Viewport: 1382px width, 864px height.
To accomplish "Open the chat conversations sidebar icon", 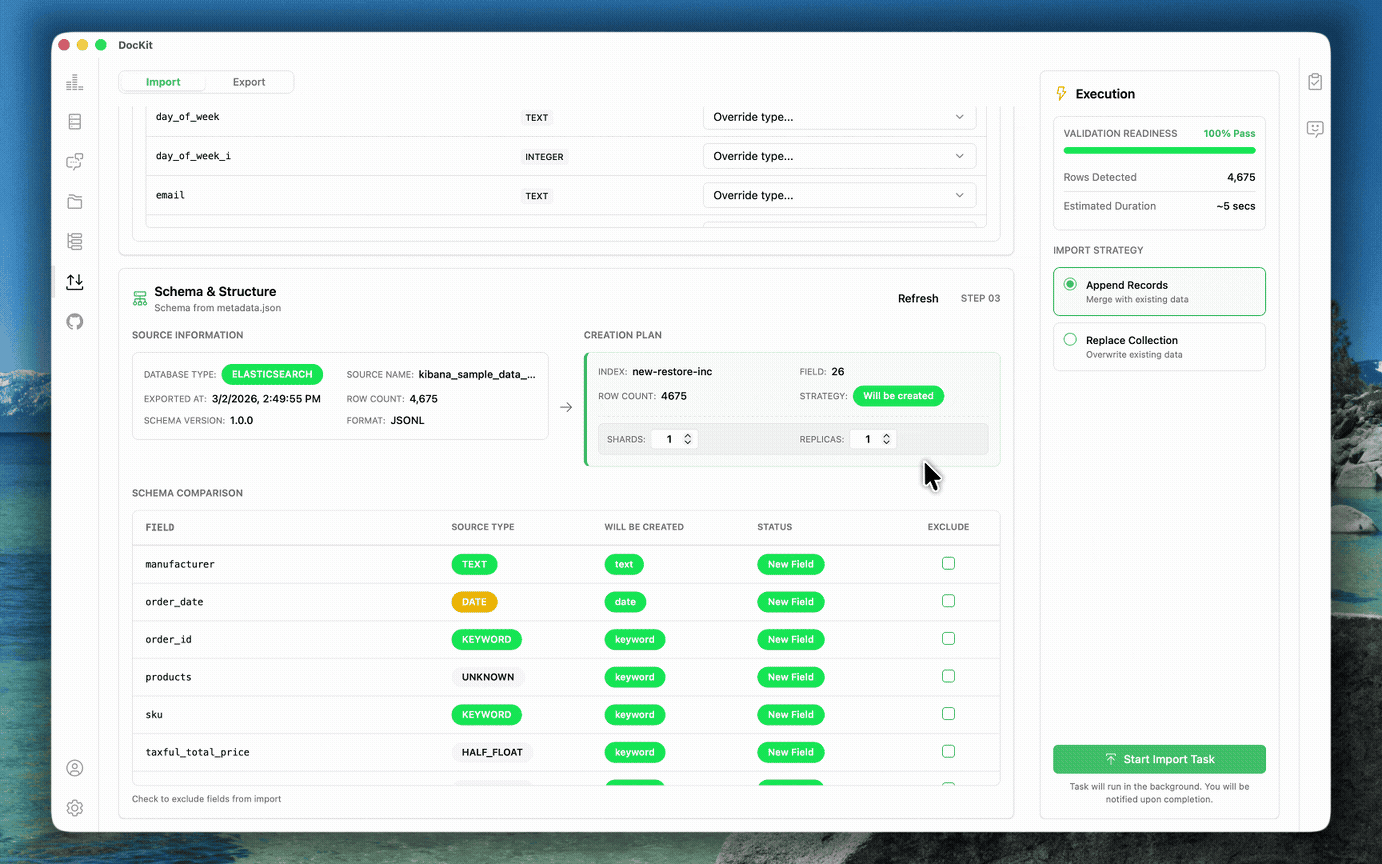I will [x=74, y=162].
